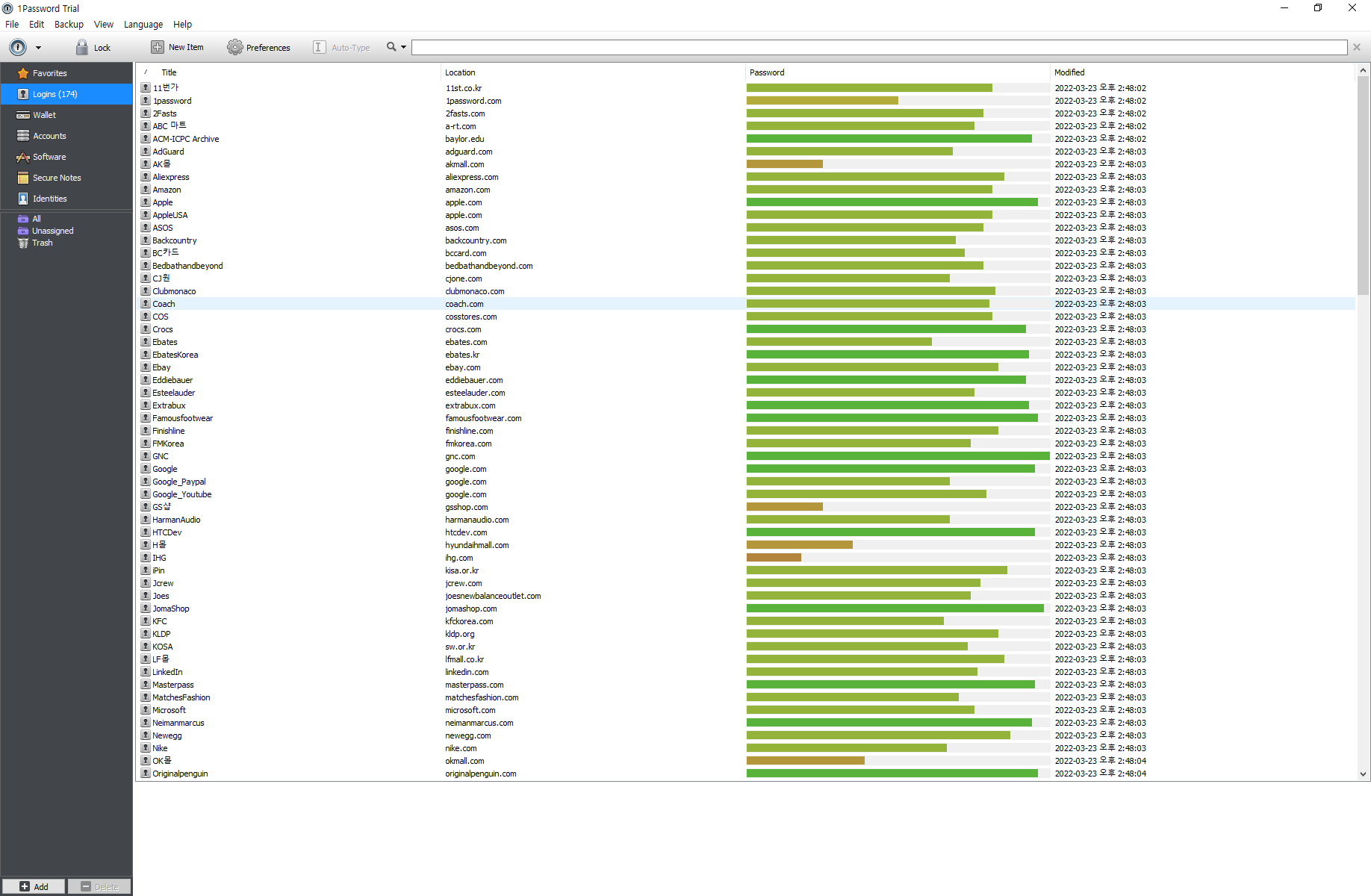Click location famousfootwear.com
The image size is (1371, 896).
pyautogui.click(x=483, y=418)
